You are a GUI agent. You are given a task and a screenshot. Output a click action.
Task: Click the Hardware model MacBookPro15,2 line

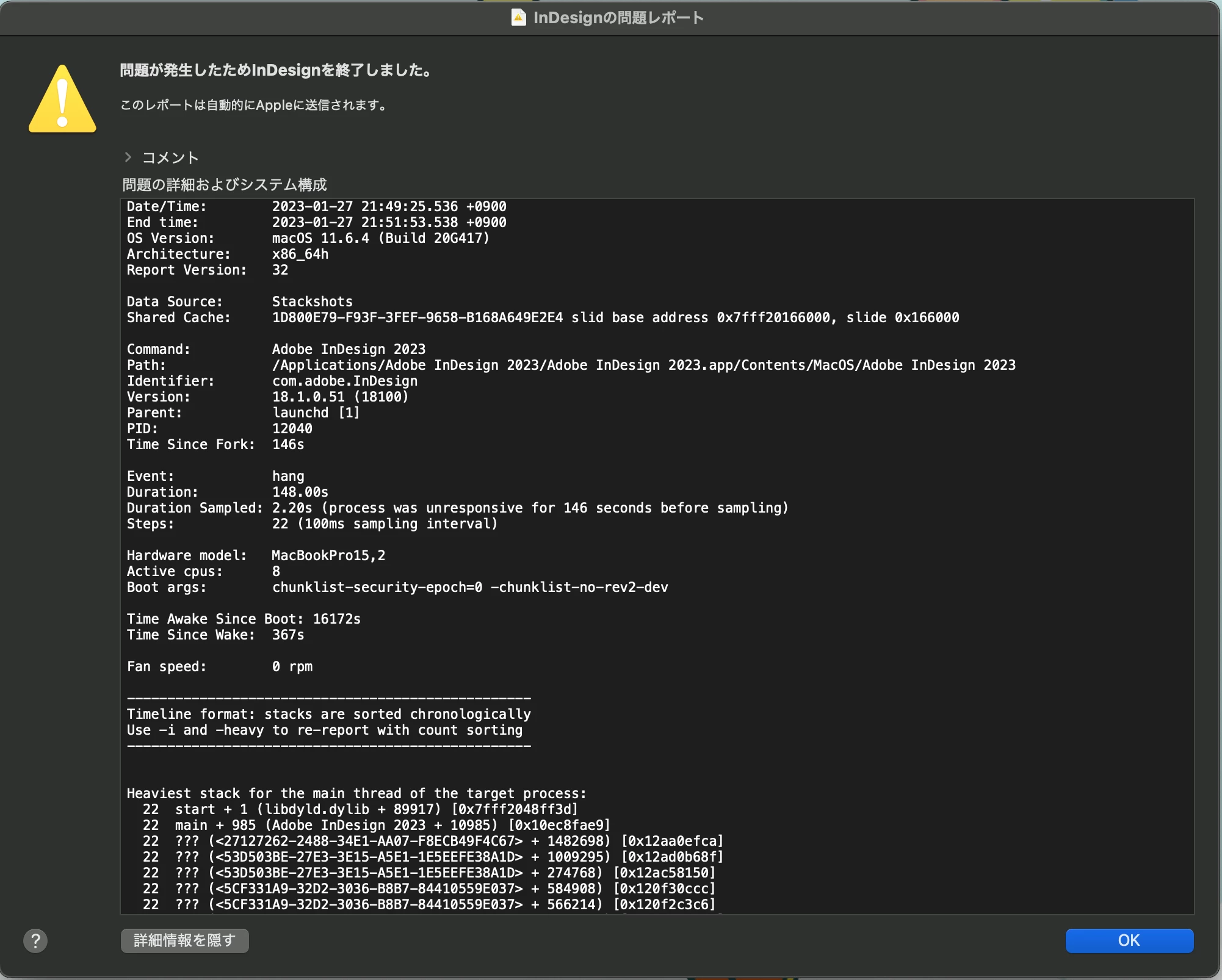[x=256, y=555]
